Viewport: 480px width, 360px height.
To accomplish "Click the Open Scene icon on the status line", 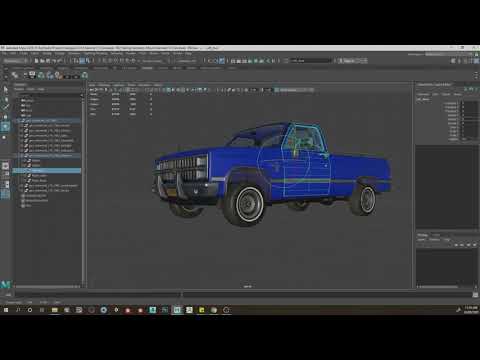I will point(42,61).
